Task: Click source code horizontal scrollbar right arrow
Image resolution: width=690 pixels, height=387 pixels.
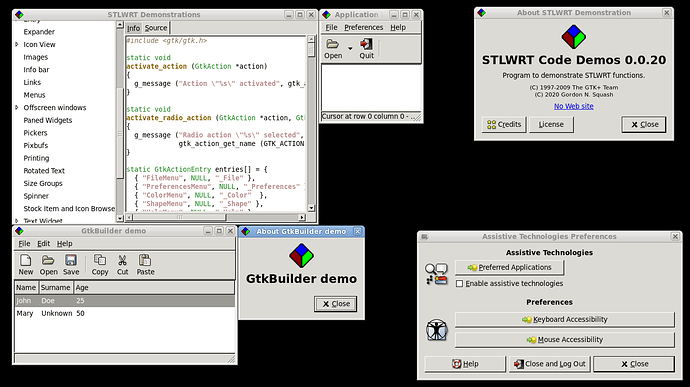Action: click(301, 217)
